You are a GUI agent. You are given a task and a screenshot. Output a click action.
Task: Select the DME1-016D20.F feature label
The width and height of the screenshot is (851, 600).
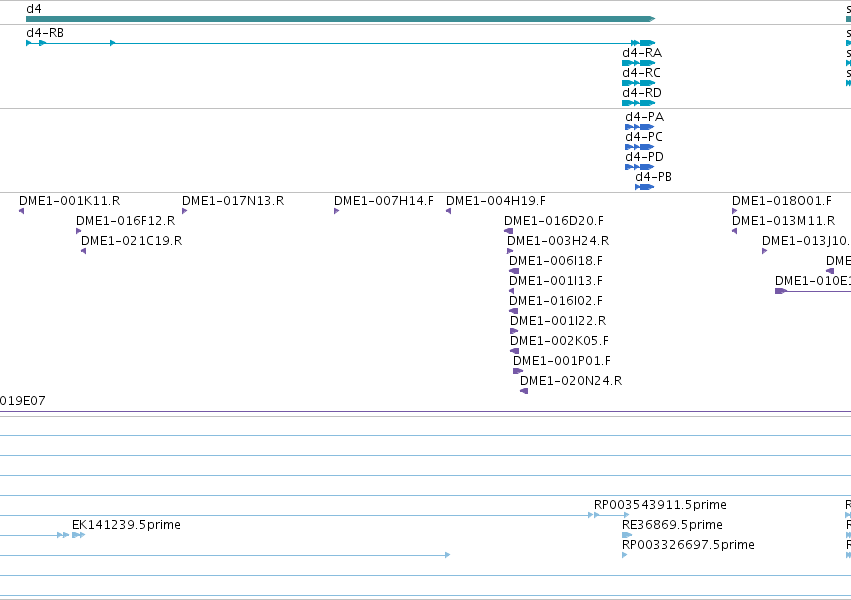coord(554,221)
